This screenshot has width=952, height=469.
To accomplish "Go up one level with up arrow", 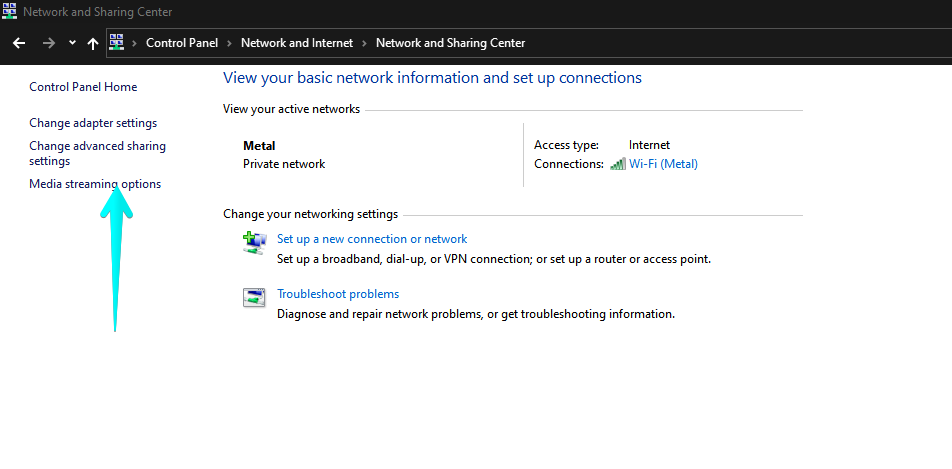I will pyautogui.click(x=93, y=43).
